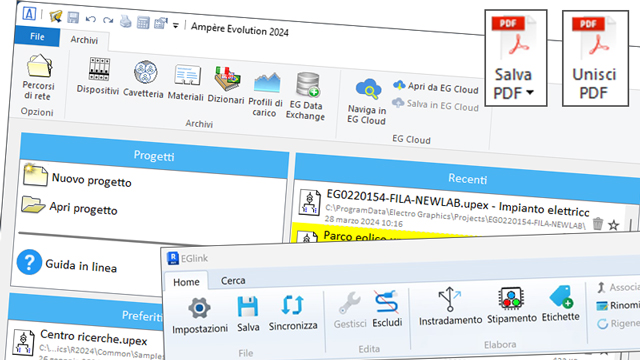Expand the quick access toolbar customize arrow
Image resolution: width=640 pixels, height=360 pixels.
click(x=176, y=26)
